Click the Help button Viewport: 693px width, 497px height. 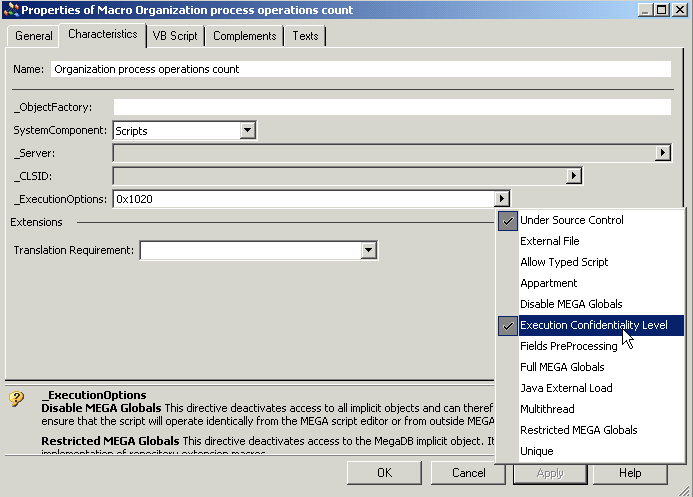pyautogui.click(x=630, y=473)
